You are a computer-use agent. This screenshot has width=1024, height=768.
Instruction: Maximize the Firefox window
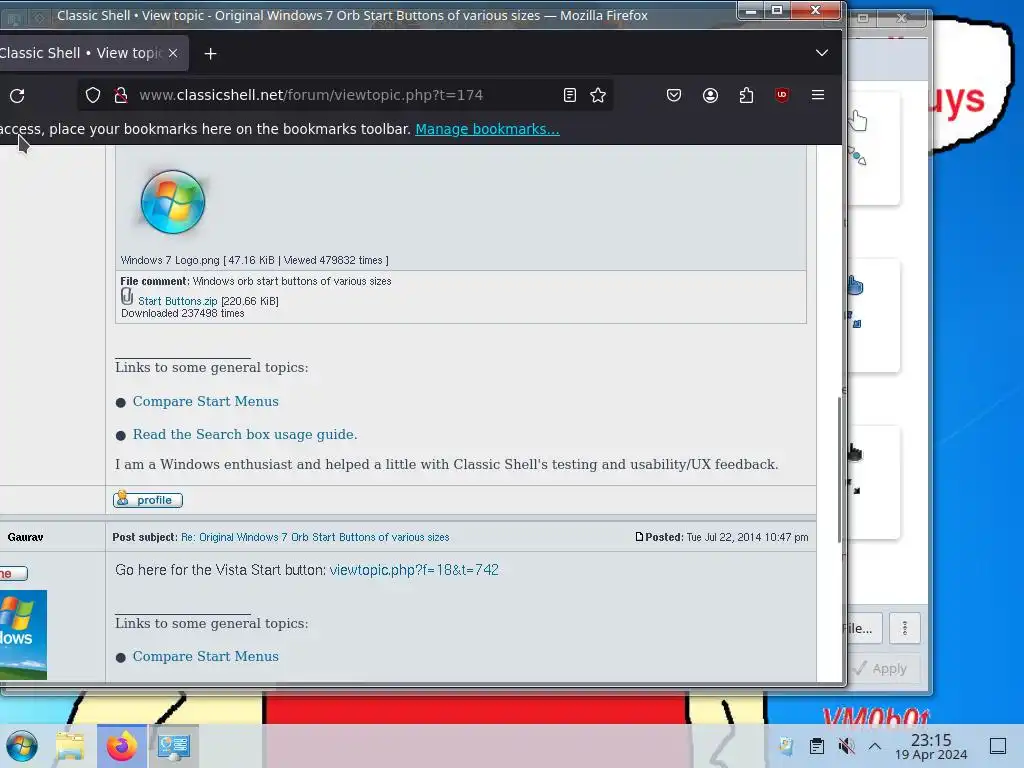point(776,10)
